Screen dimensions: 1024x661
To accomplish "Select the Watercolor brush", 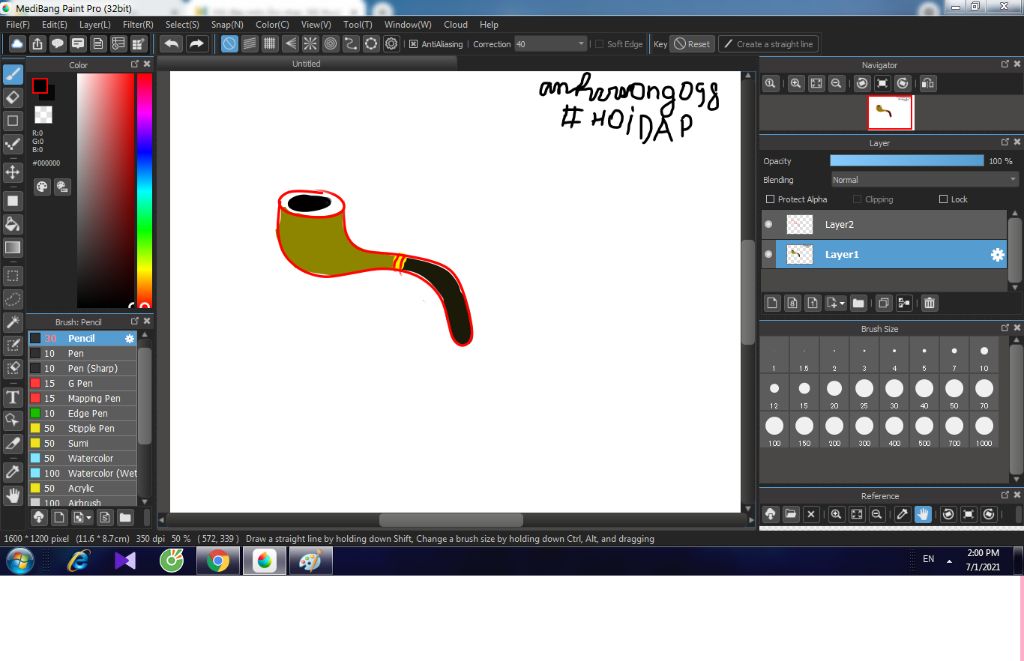I will pyautogui.click(x=83, y=459).
